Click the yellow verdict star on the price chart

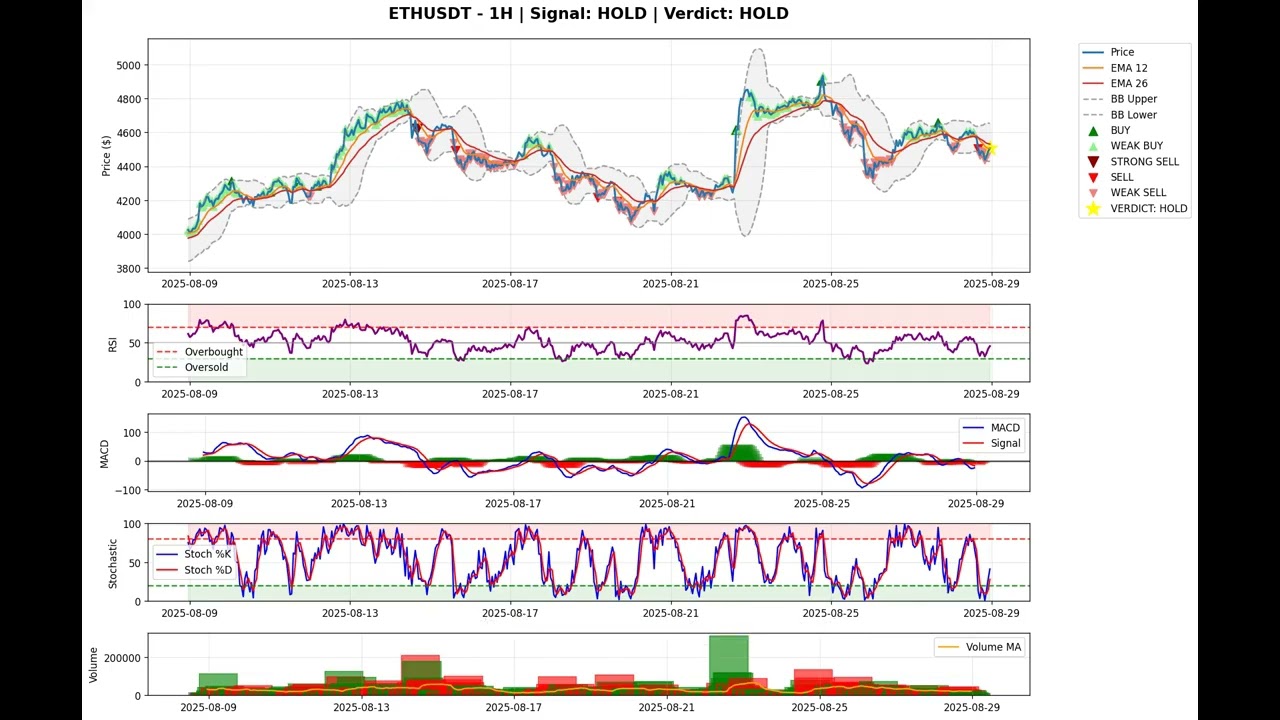(990, 149)
